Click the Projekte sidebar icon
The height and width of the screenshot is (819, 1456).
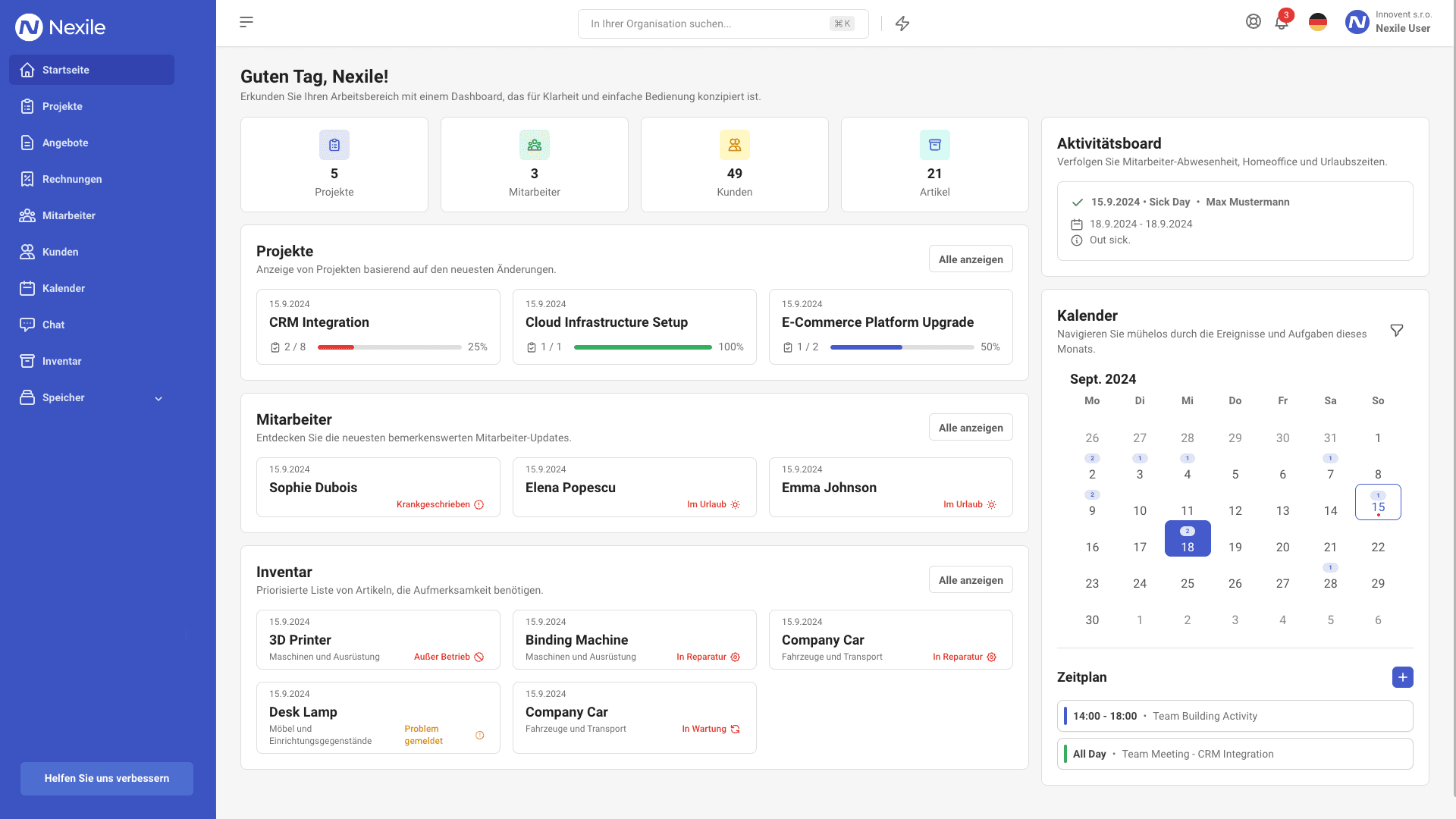(27, 106)
